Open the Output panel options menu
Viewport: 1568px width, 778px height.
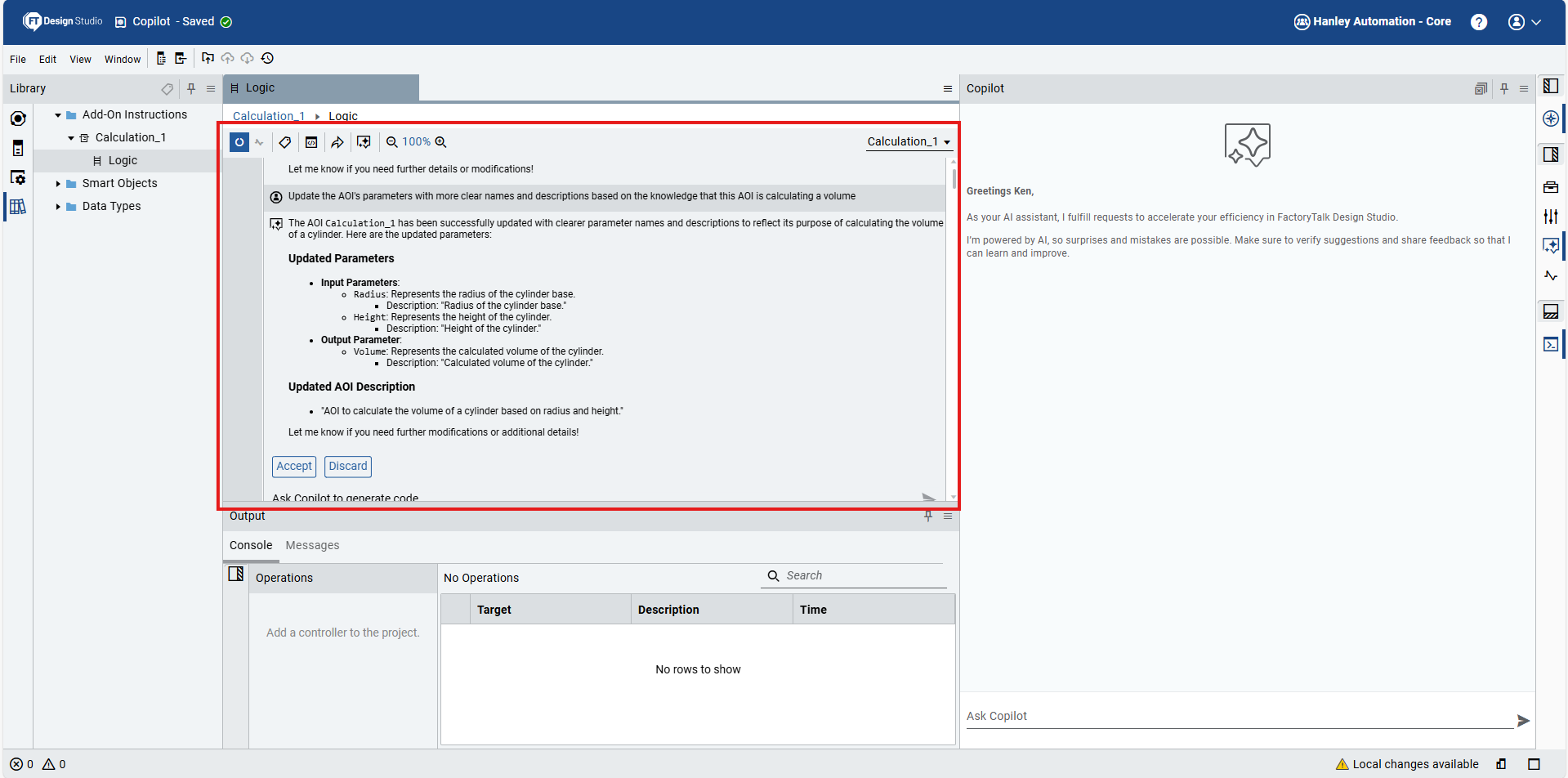[948, 516]
